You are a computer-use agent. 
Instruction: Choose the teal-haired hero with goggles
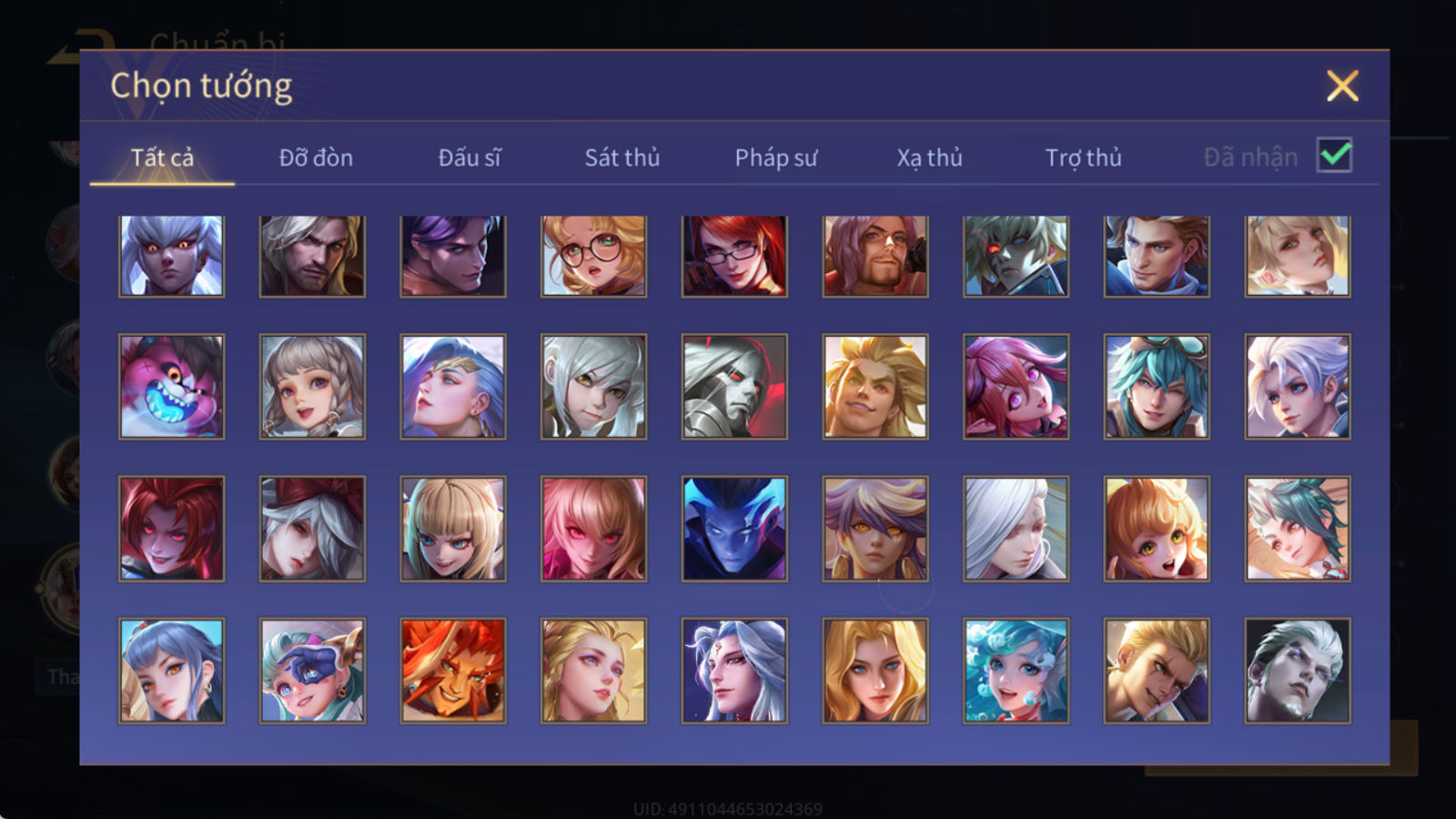(x=1157, y=387)
